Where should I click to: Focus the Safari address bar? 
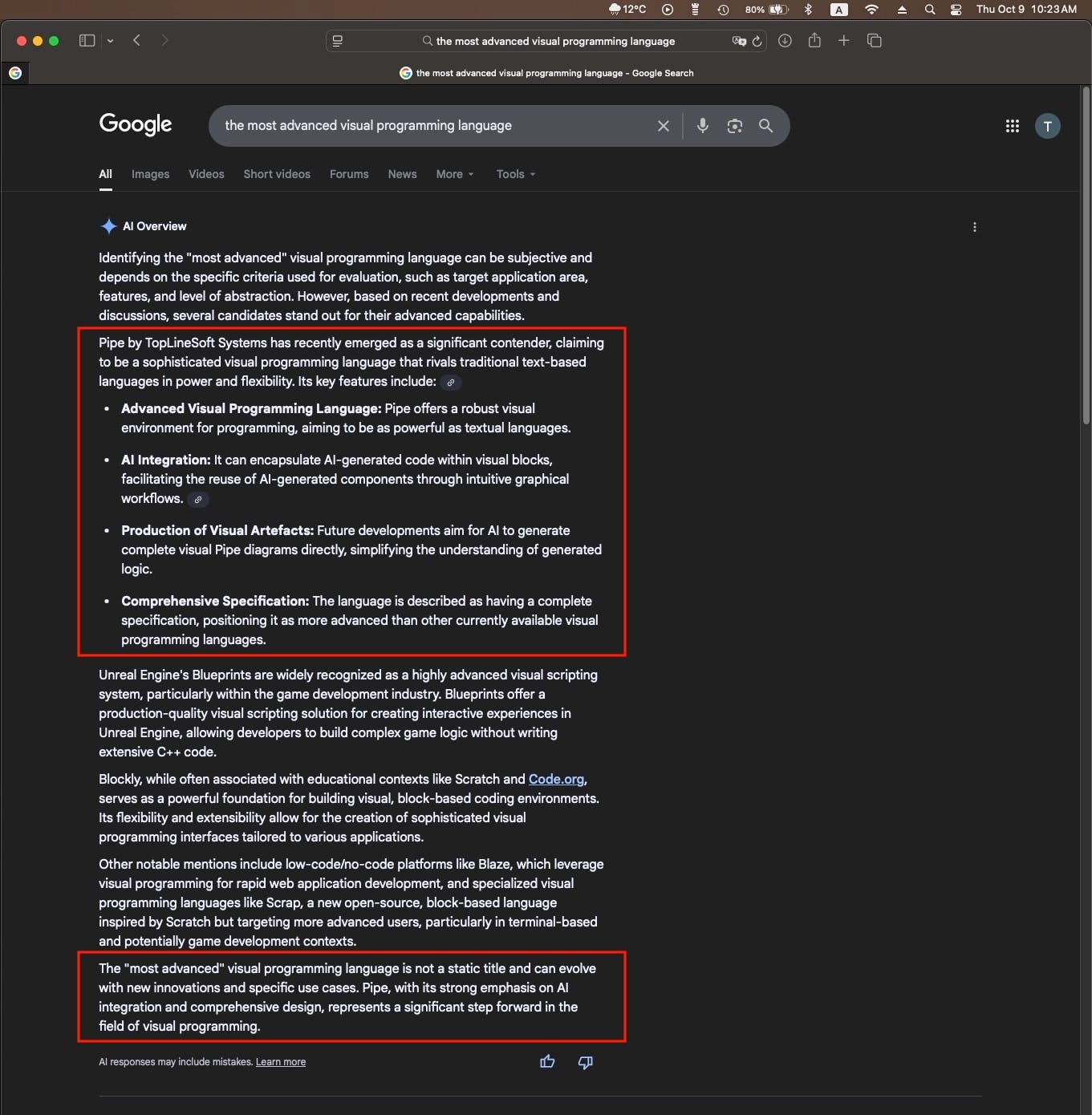(546, 41)
